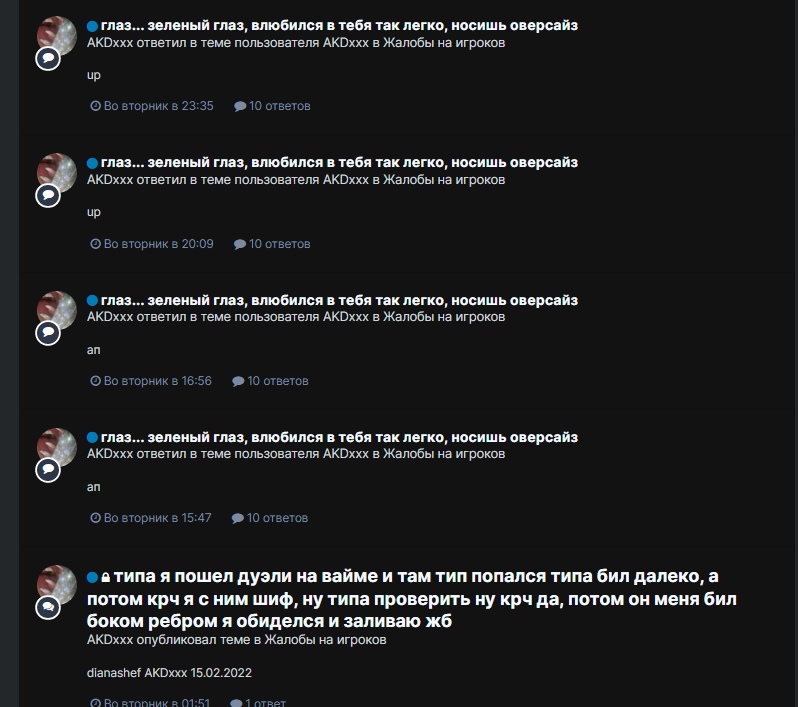Open the AKDxxx avatar on the 15:47 post
798x707 pixels.
[56, 447]
